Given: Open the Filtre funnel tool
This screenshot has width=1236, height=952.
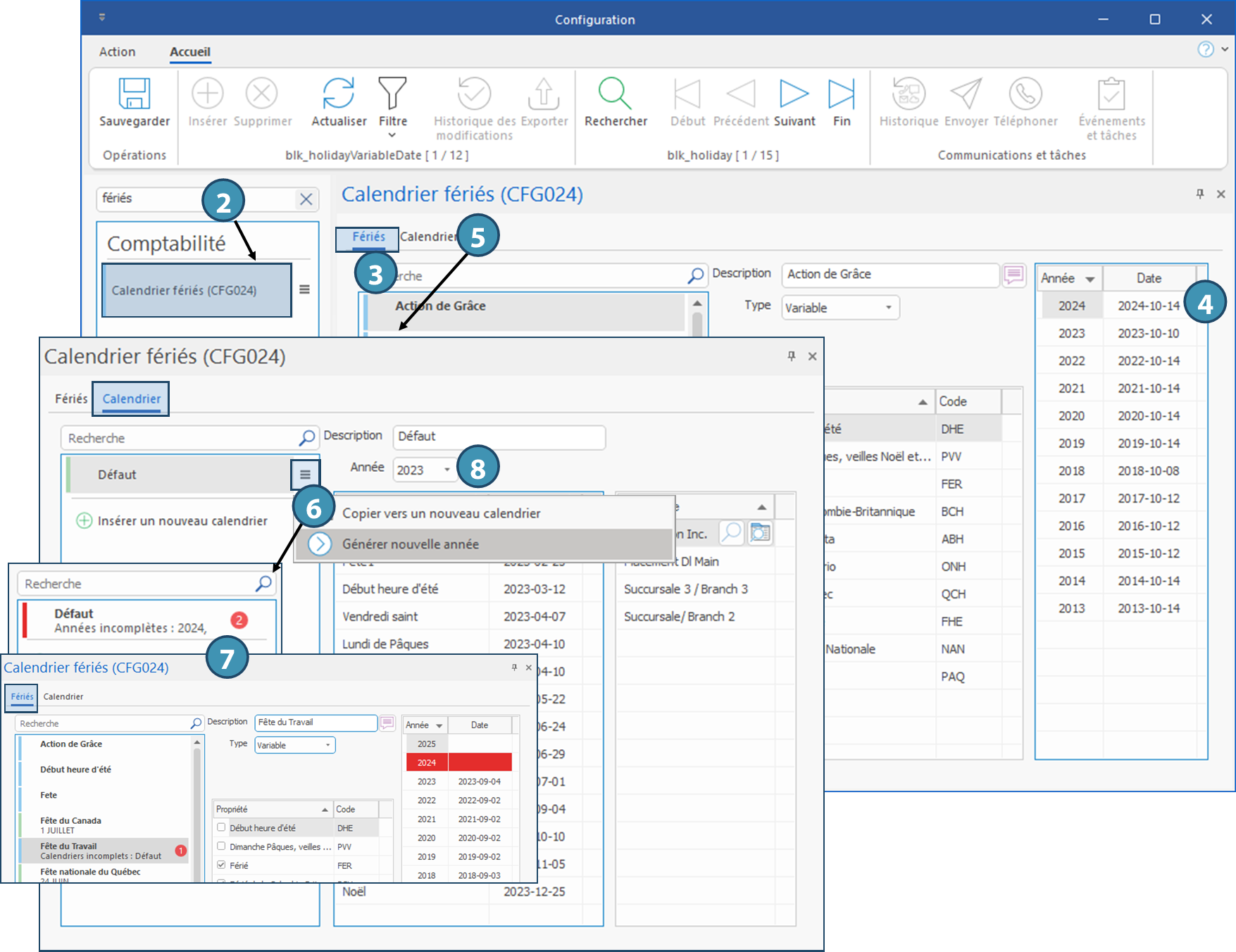Looking at the screenshot, I should tap(392, 94).
